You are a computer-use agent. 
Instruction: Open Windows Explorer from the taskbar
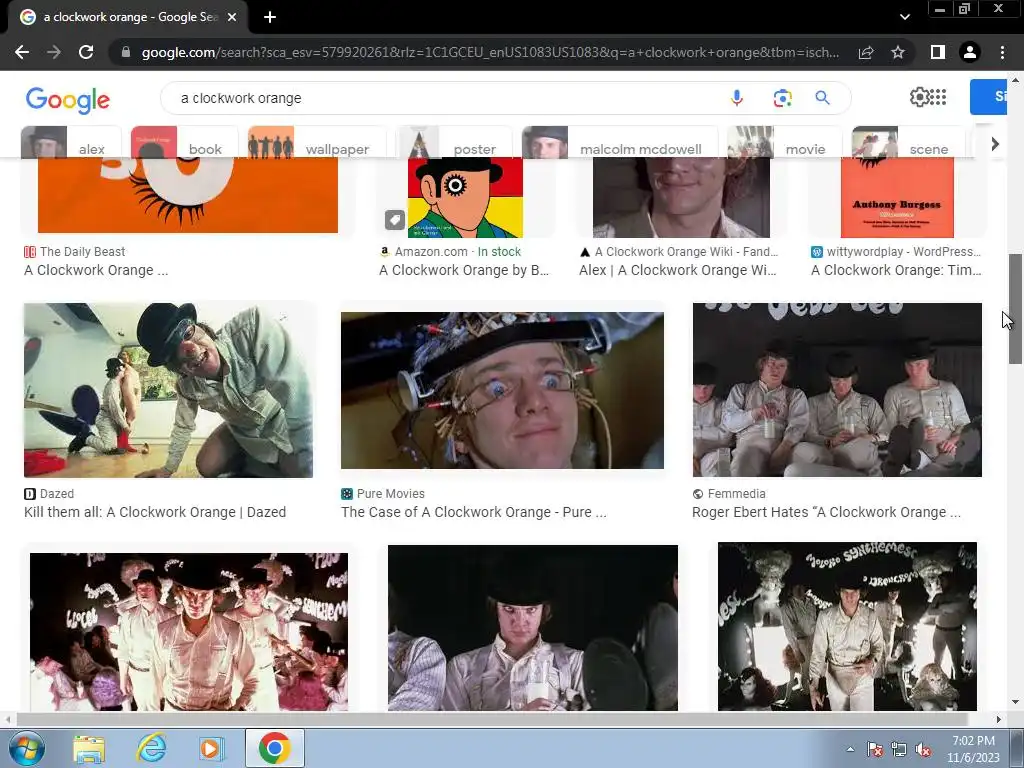89,748
